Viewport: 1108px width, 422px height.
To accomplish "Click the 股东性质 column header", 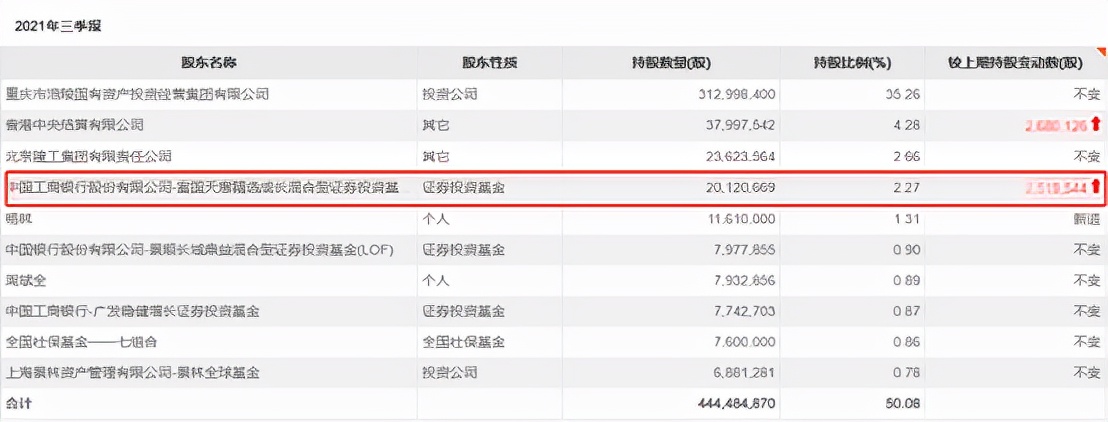I will pos(490,64).
